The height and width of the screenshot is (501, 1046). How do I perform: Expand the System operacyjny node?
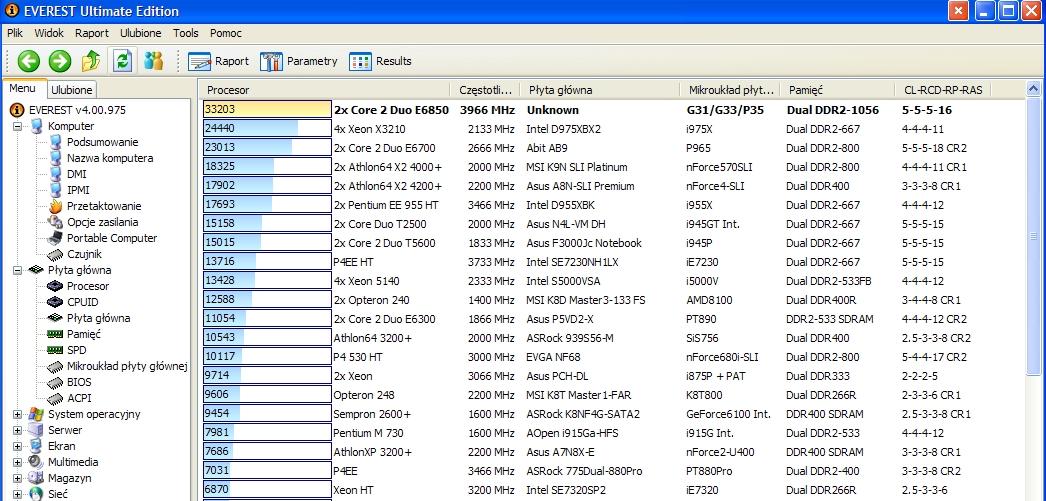coord(18,414)
